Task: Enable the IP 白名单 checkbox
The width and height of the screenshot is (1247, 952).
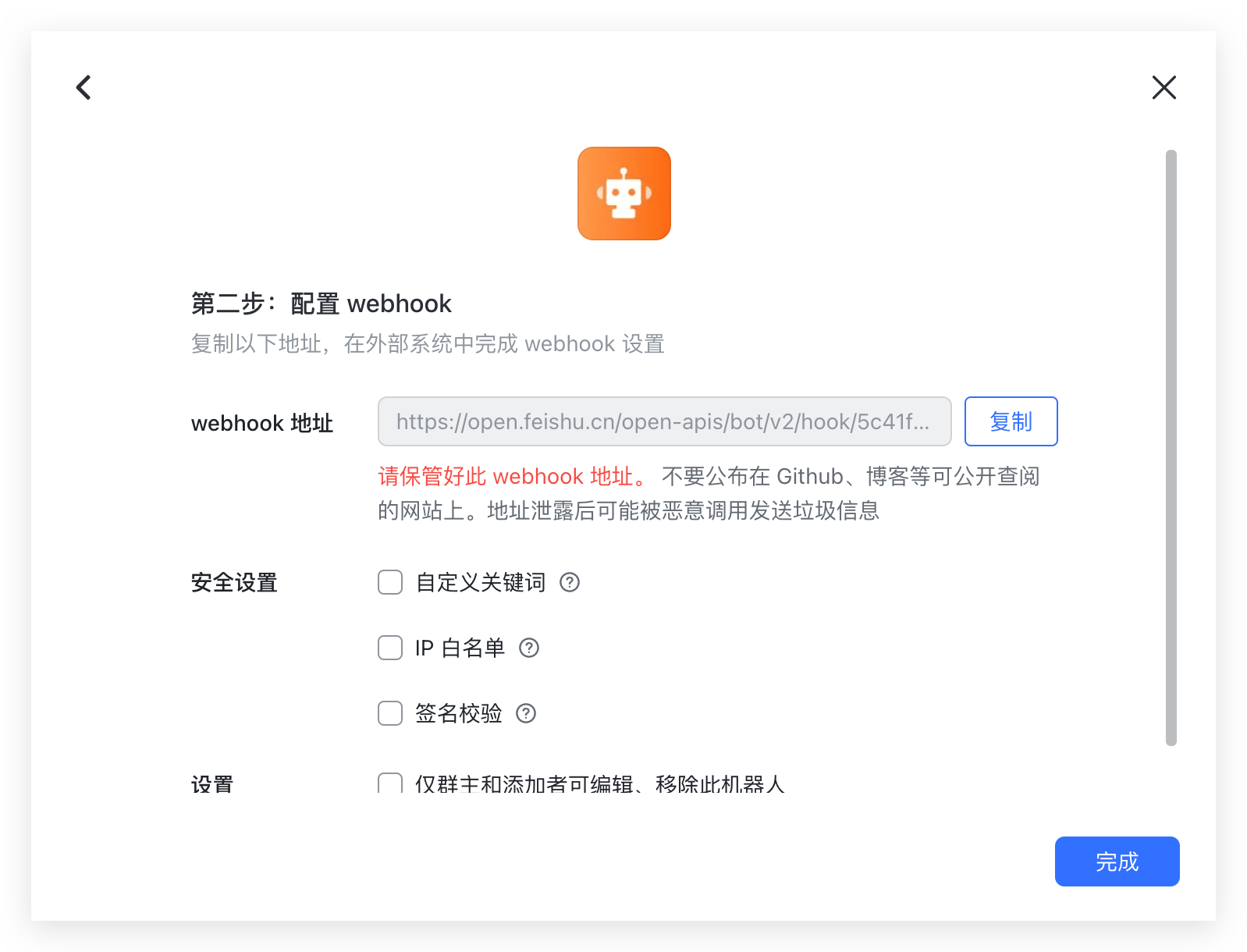Action: 390,648
